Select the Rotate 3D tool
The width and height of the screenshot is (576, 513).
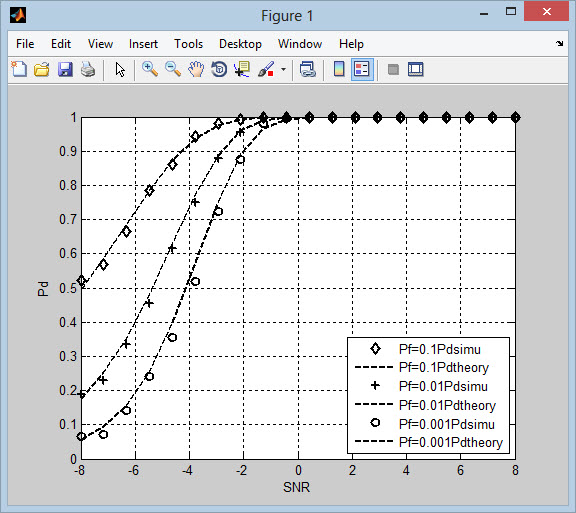coord(219,69)
